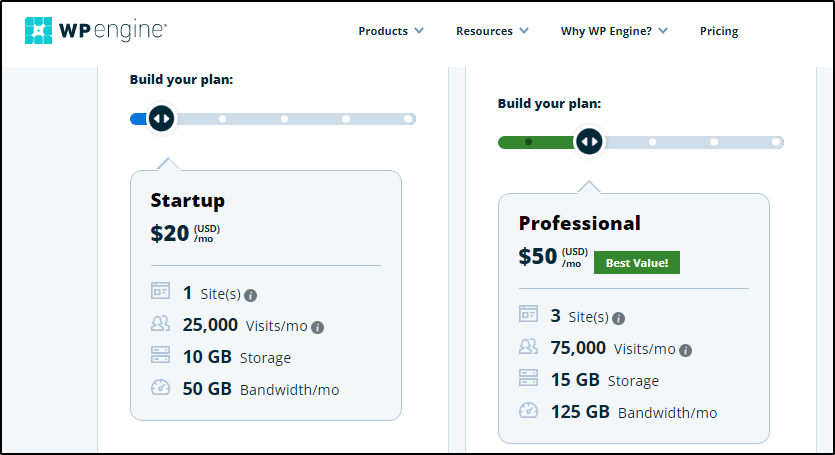Image resolution: width=835 pixels, height=455 pixels.
Task: Click the bandwidth gauge icon beside 50 GB
Action: click(x=160, y=387)
